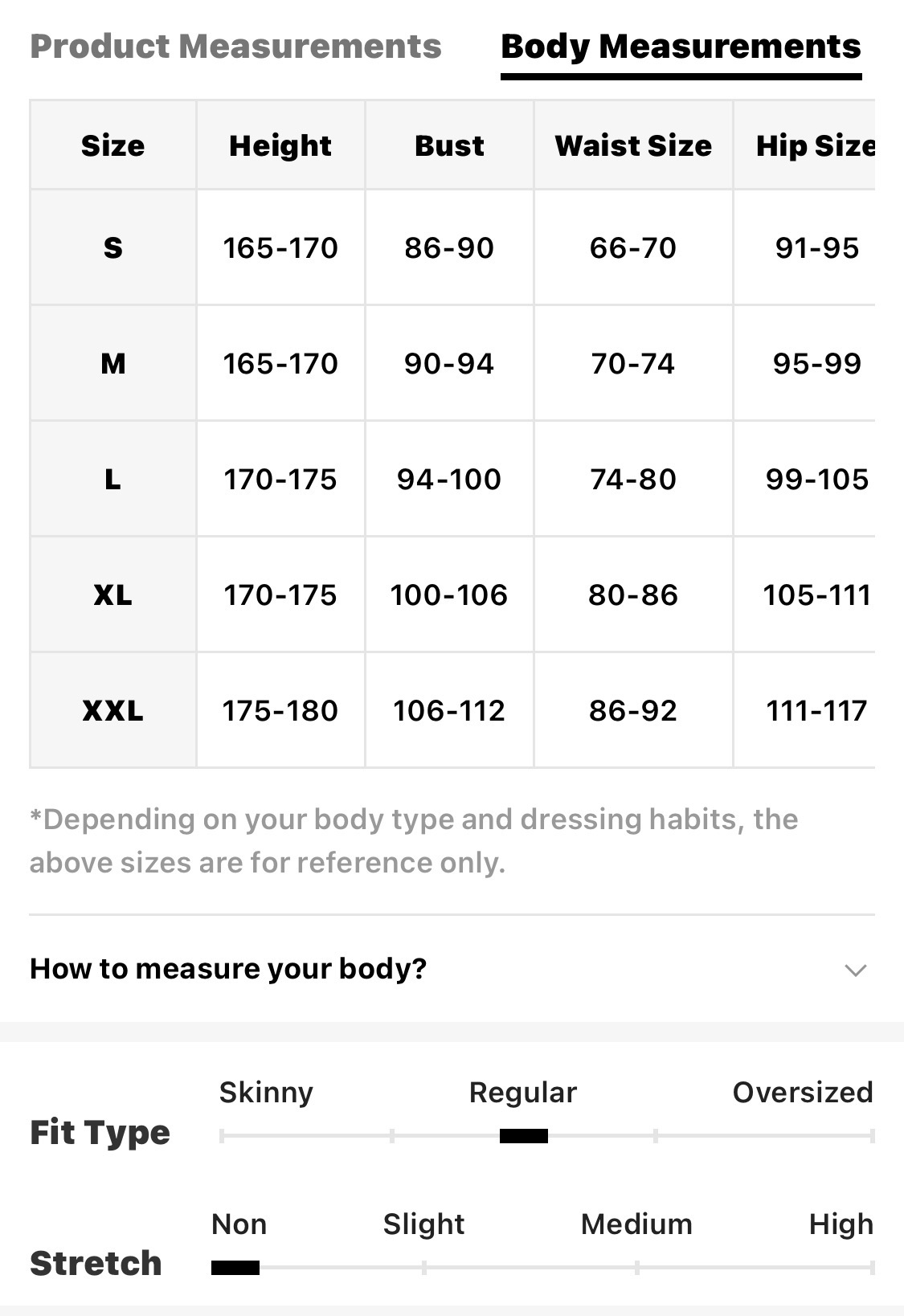Screen dimensions: 904x1316
Task: Select the XL size row label
Action: (112, 595)
